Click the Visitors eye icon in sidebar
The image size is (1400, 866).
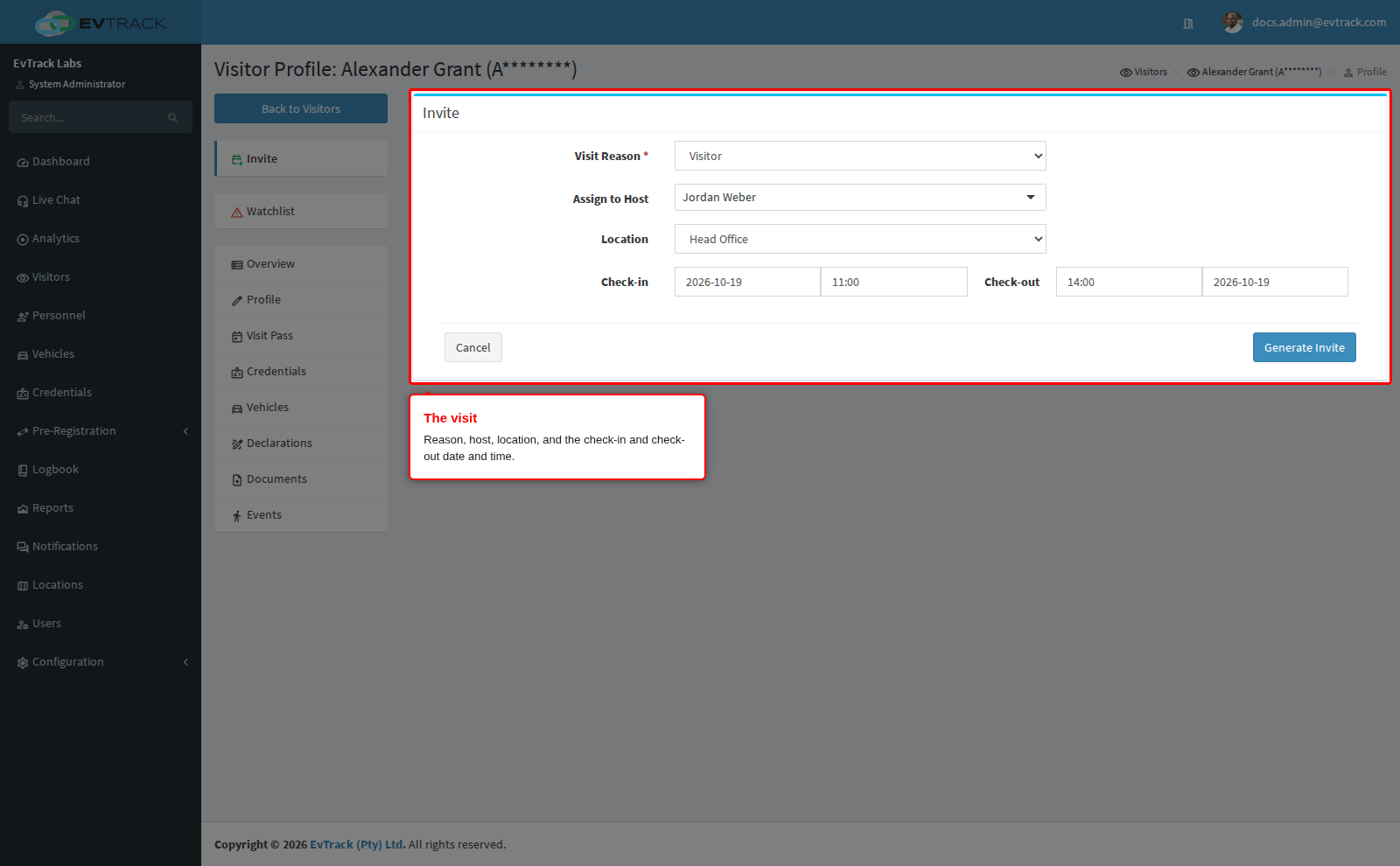[23, 278]
